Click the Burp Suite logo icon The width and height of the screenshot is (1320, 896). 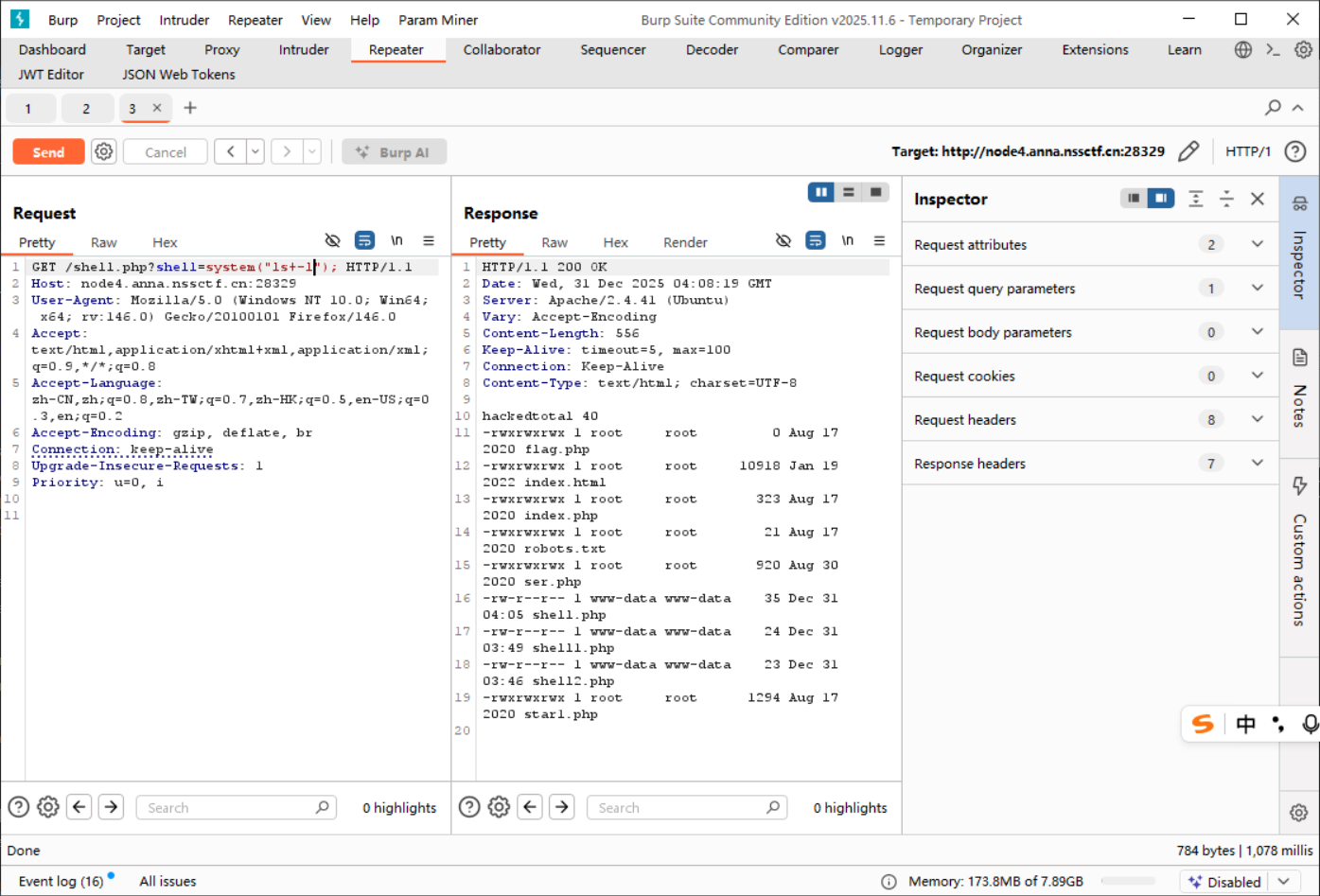pyautogui.click(x=20, y=19)
